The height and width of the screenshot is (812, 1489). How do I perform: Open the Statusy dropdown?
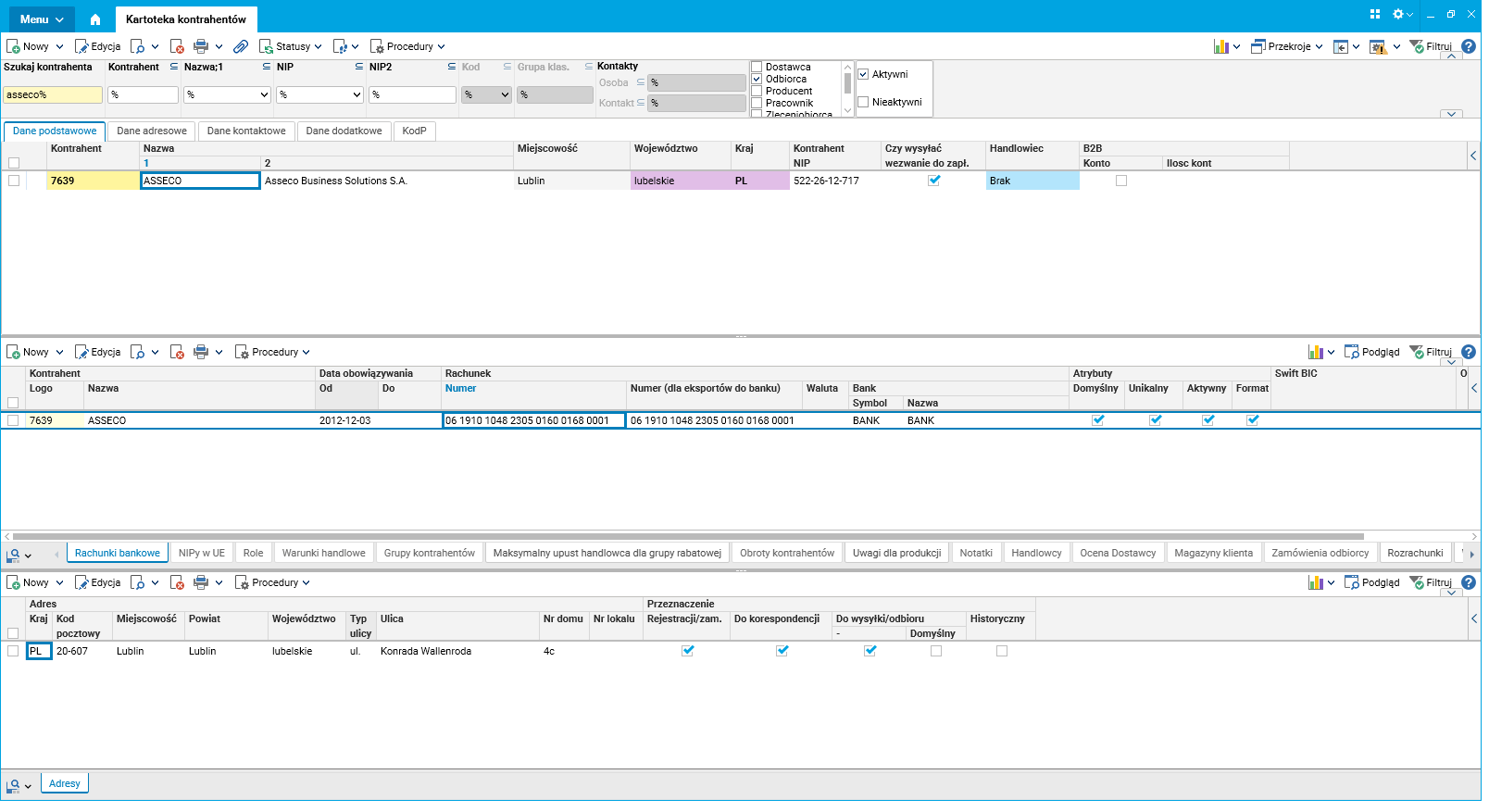tap(291, 46)
